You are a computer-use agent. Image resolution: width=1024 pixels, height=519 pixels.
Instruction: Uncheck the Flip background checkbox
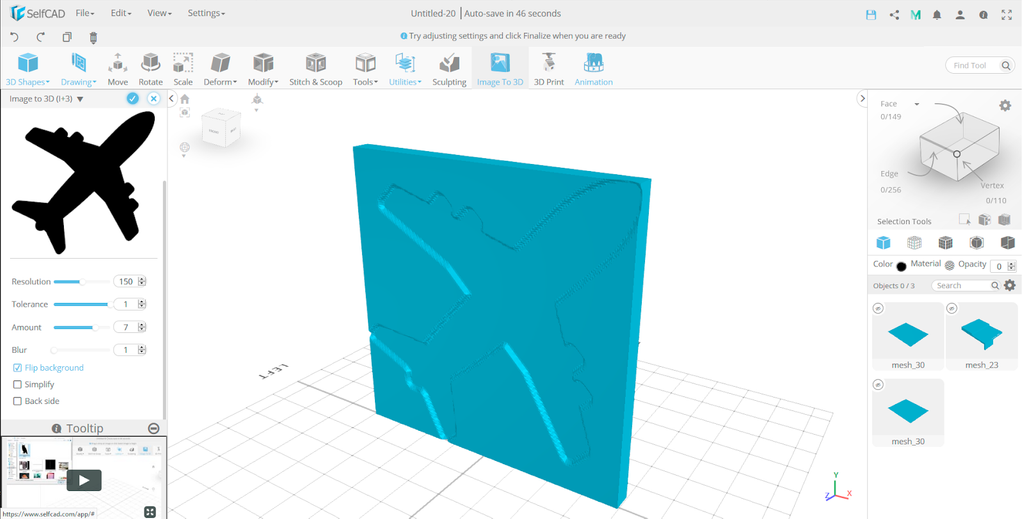pyautogui.click(x=17, y=368)
